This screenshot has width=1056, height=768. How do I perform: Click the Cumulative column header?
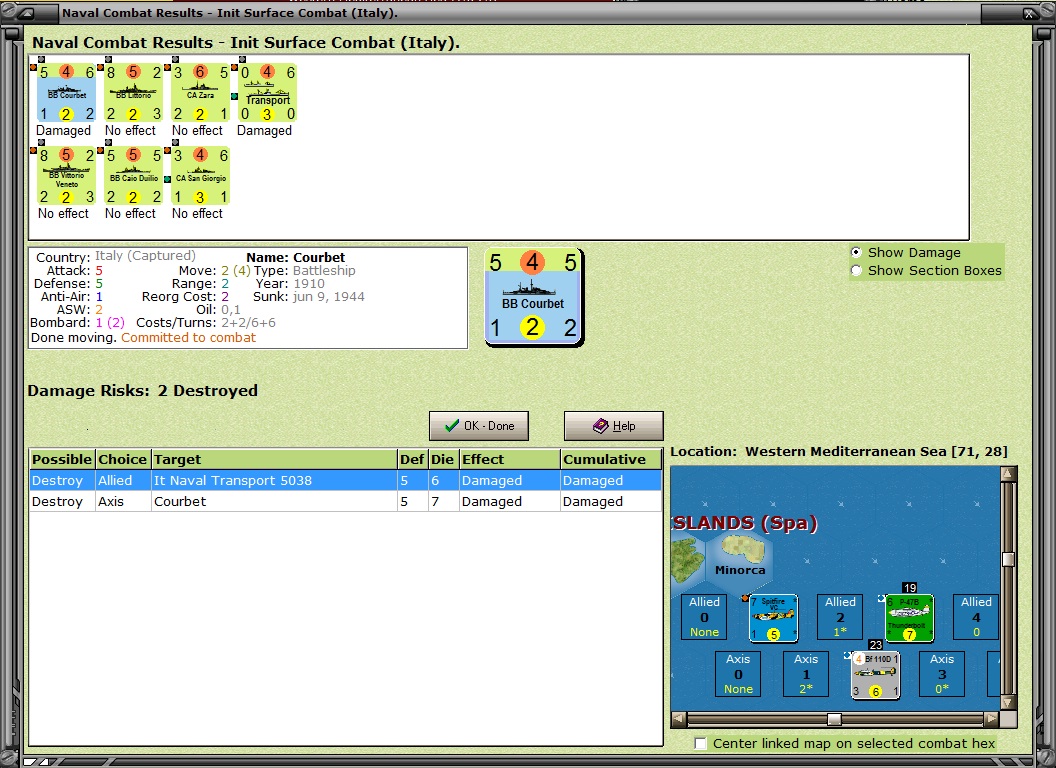(610, 459)
